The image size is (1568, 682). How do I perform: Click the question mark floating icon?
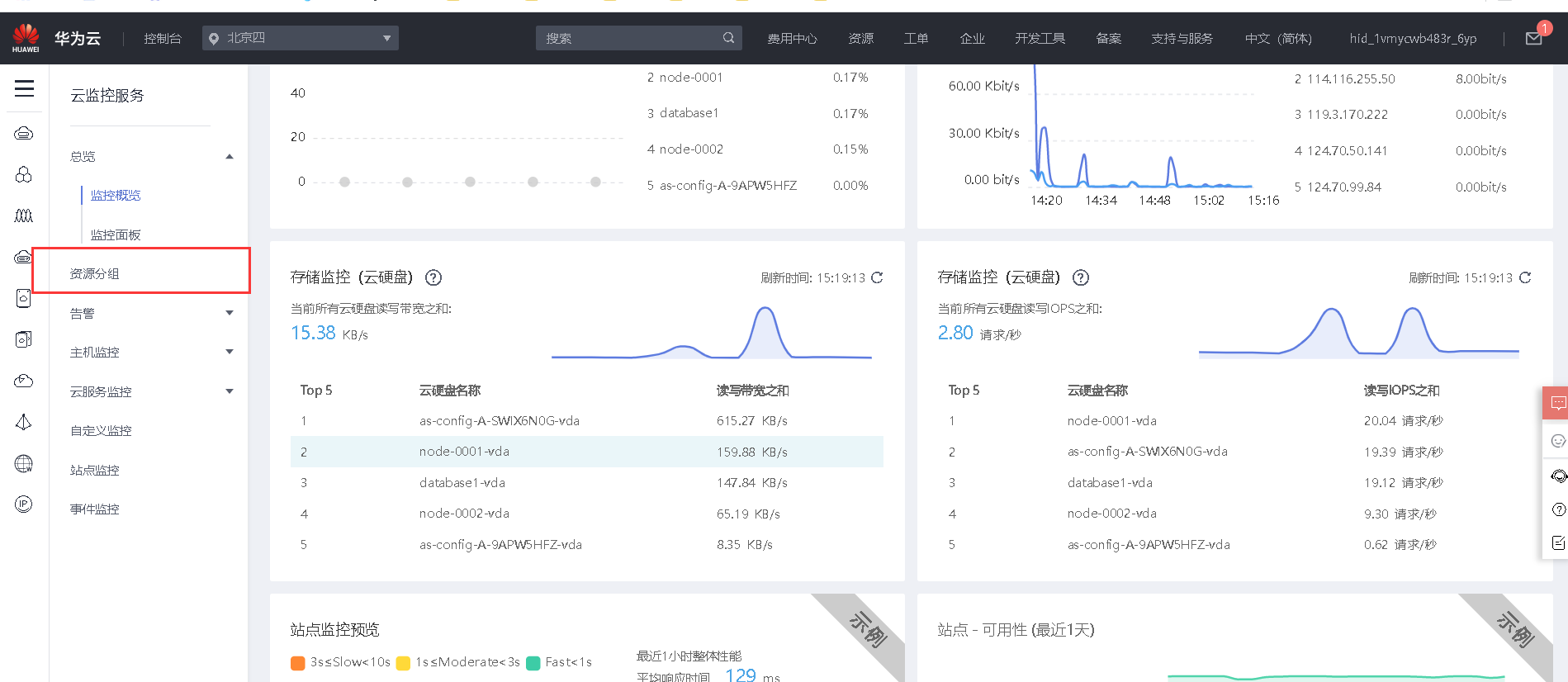[1558, 509]
